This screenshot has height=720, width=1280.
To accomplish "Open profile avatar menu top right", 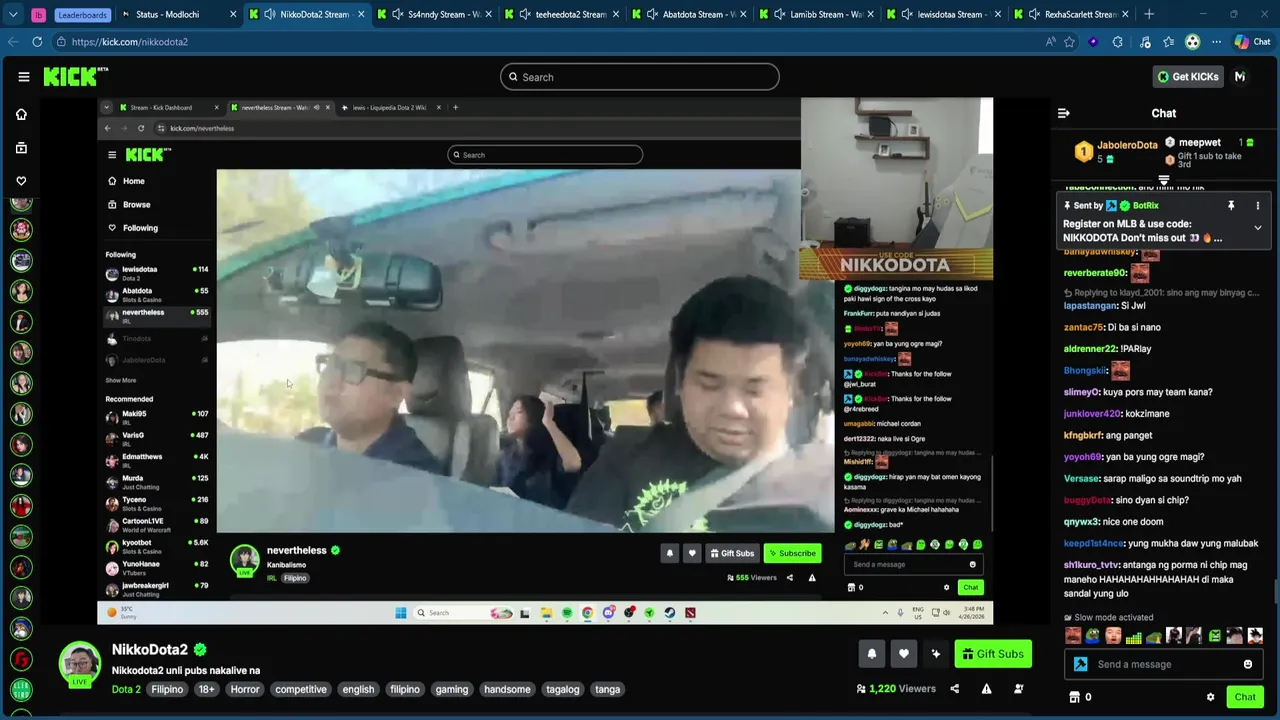I will point(1240,77).
